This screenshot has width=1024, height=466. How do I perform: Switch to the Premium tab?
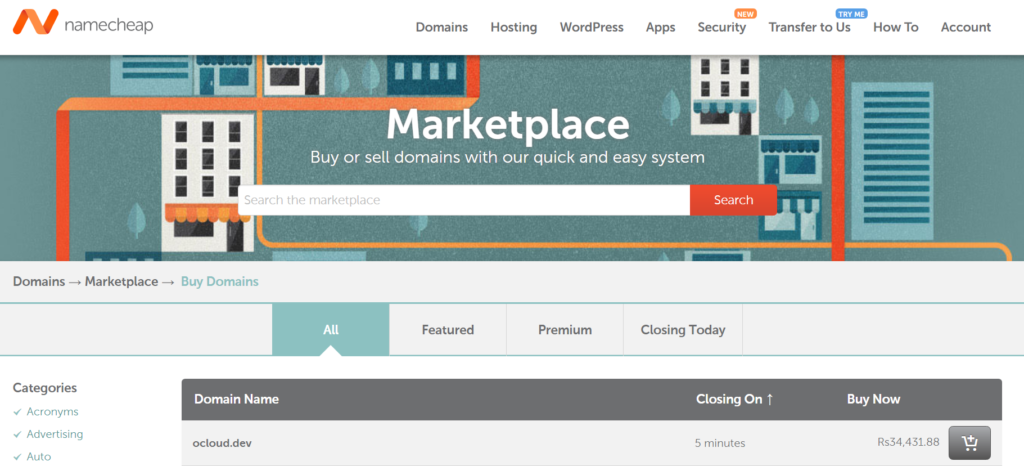tap(565, 330)
